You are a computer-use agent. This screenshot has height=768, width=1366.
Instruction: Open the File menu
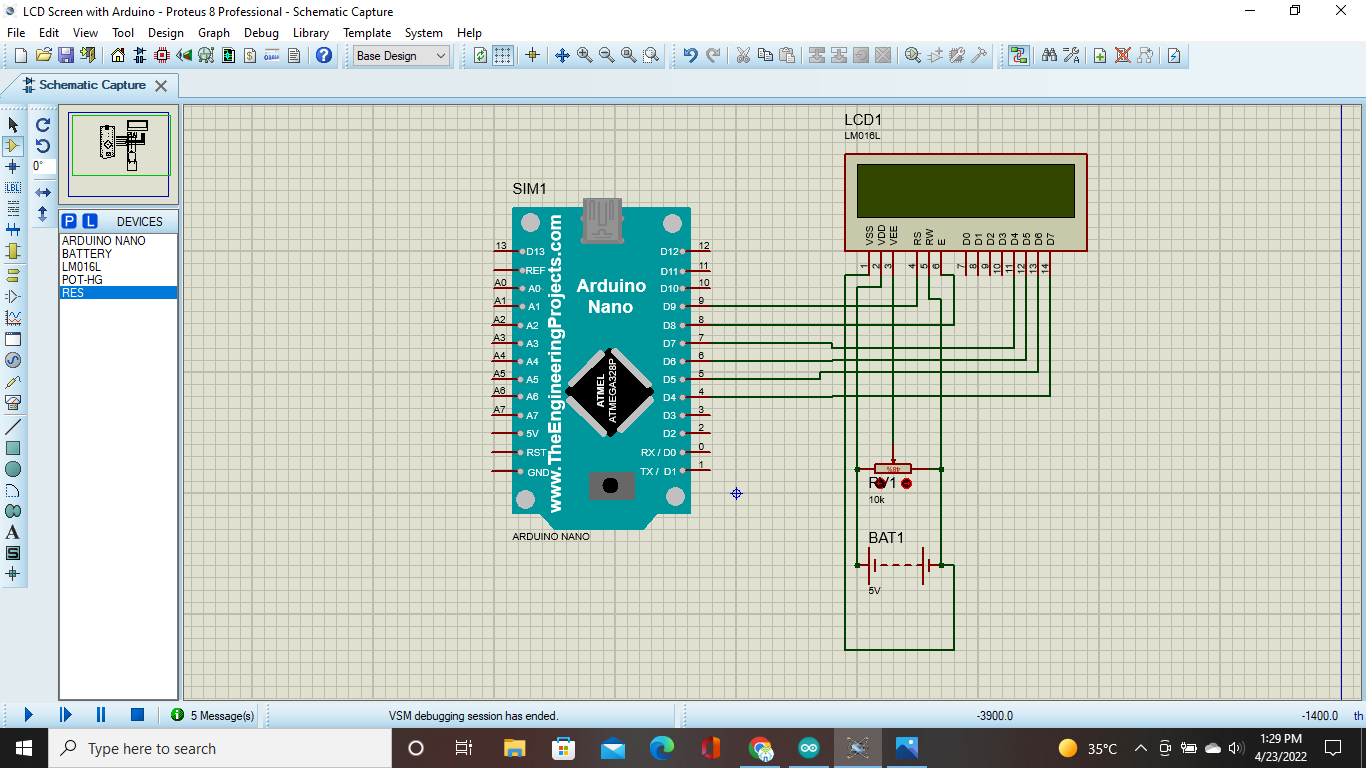coord(17,33)
